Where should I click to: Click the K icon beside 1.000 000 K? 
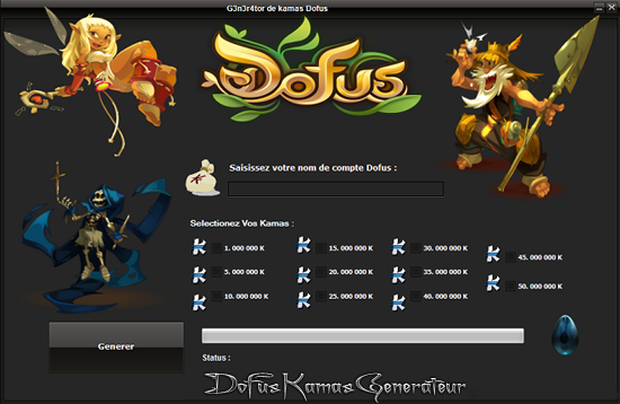point(199,247)
